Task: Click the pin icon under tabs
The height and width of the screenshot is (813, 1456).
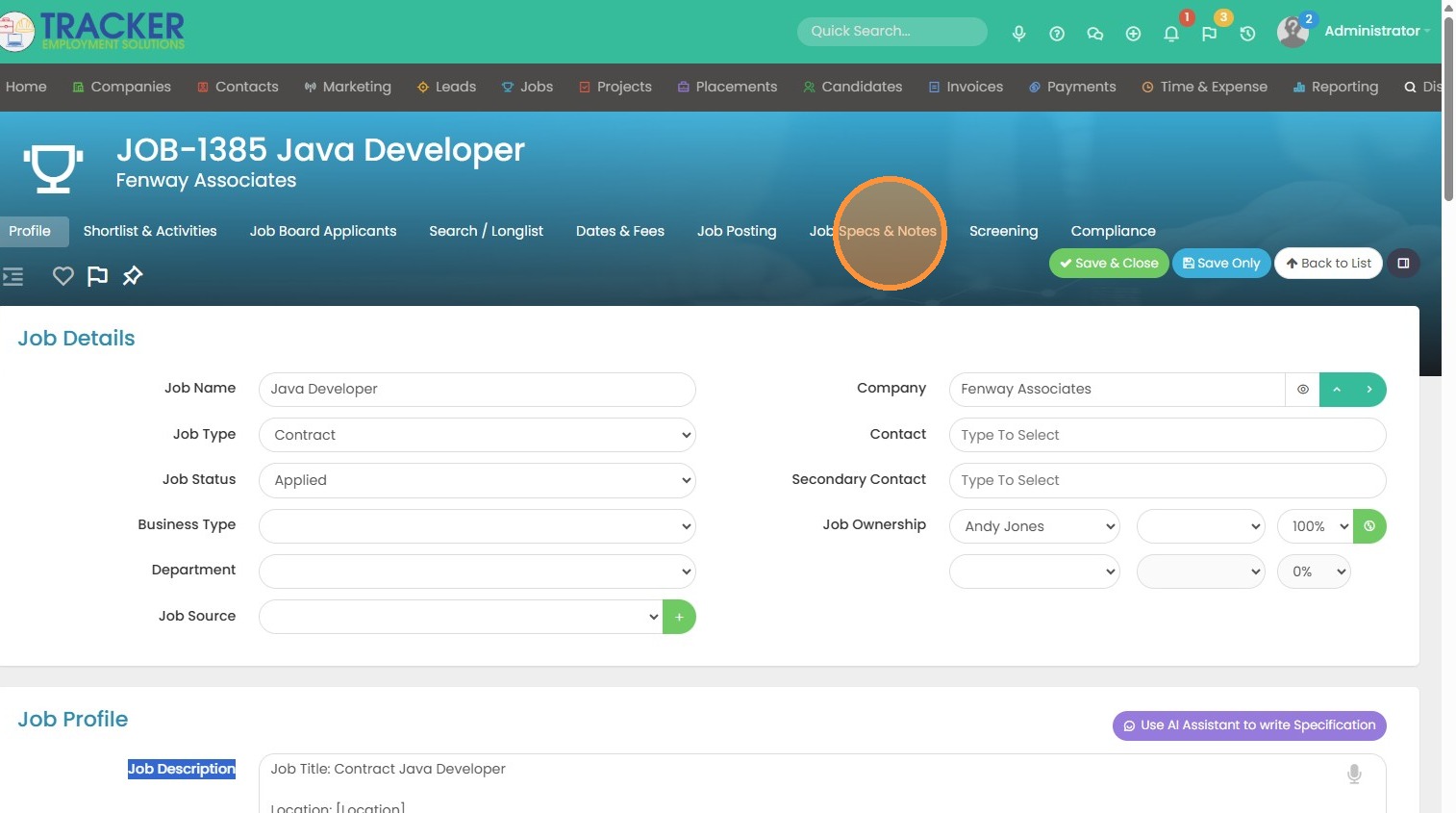Action: click(x=133, y=276)
